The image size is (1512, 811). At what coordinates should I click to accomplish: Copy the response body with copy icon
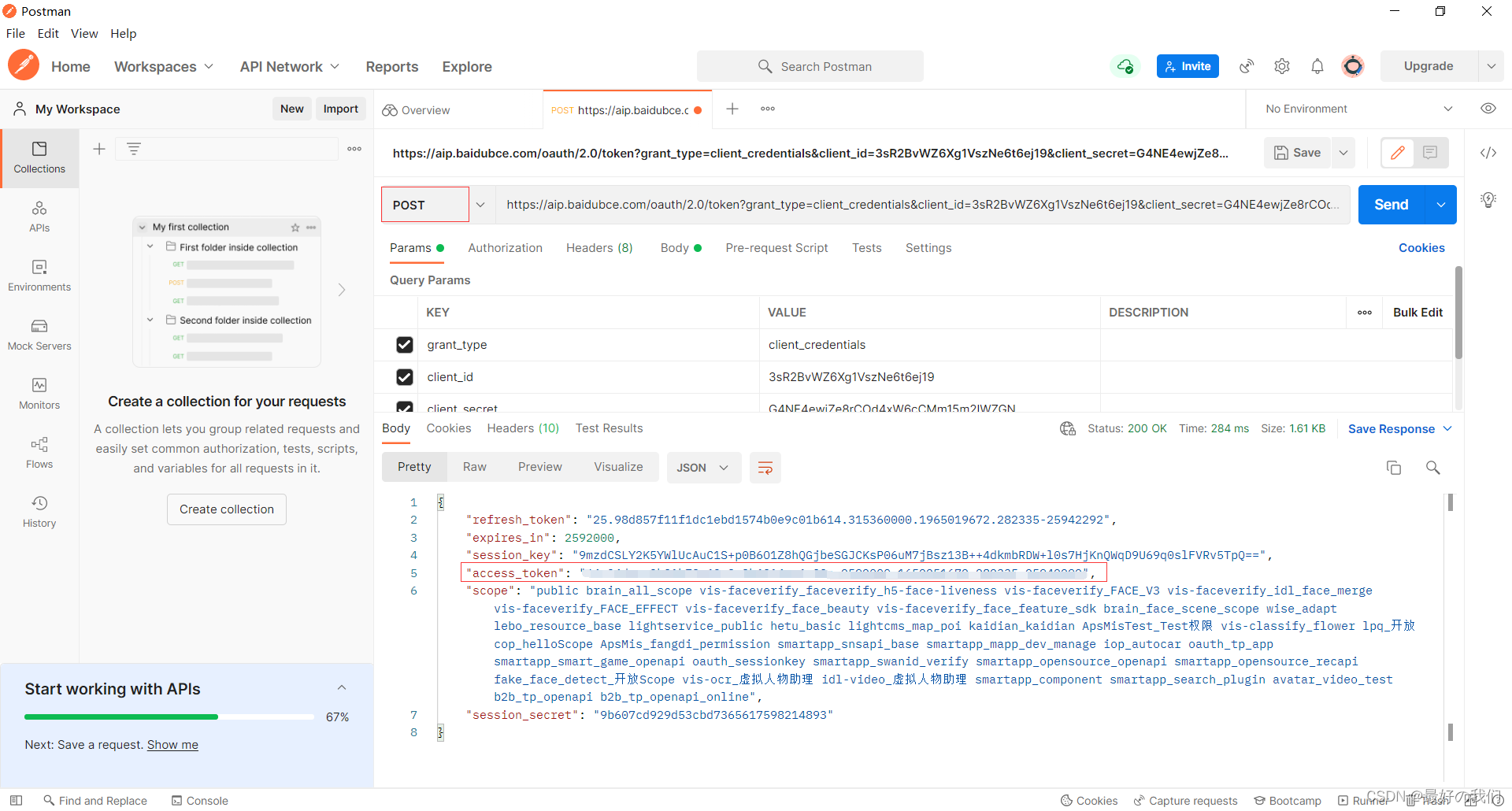[1394, 468]
